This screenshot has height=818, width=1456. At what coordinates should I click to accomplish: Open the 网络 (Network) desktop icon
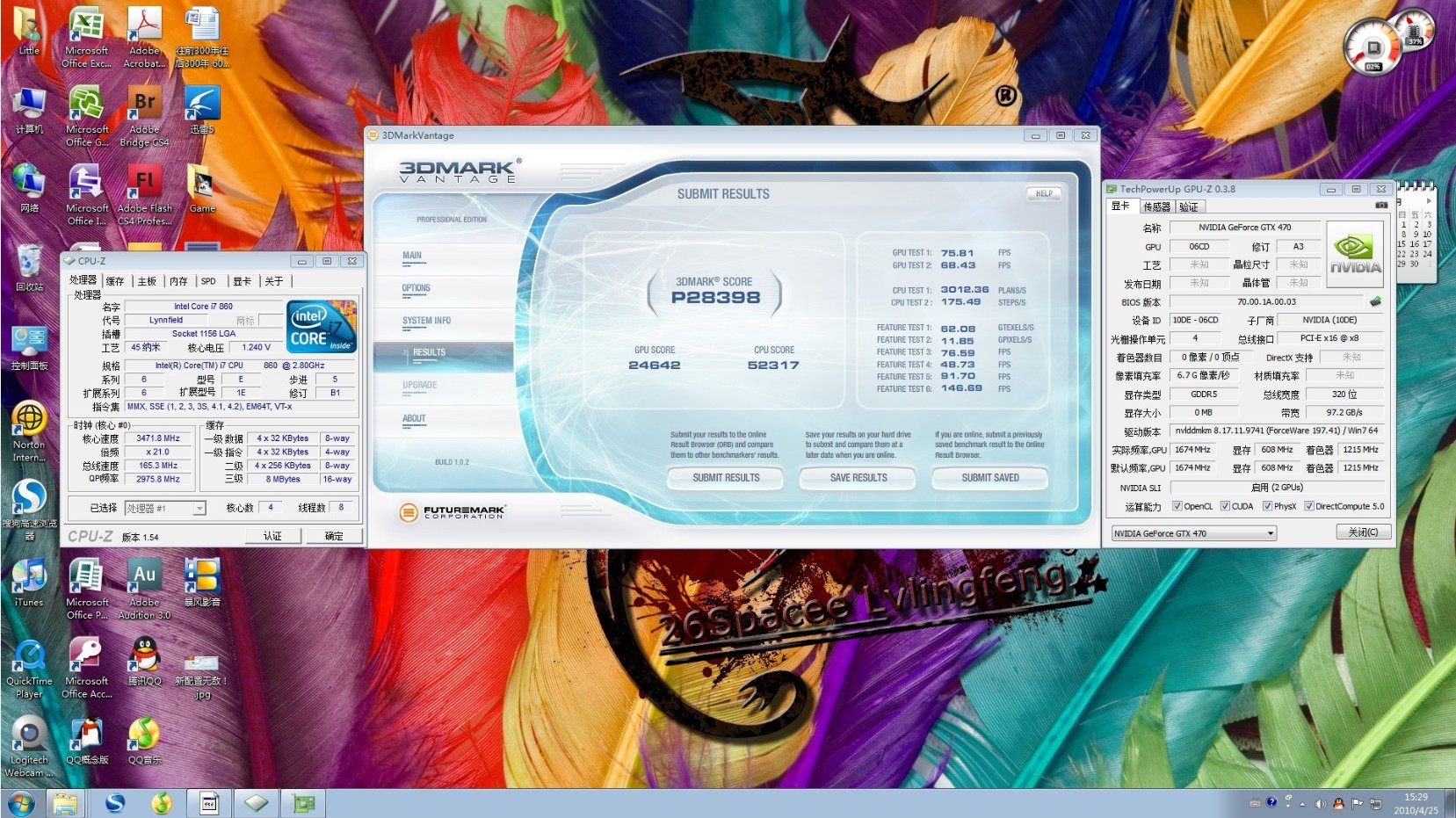pos(29,189)
